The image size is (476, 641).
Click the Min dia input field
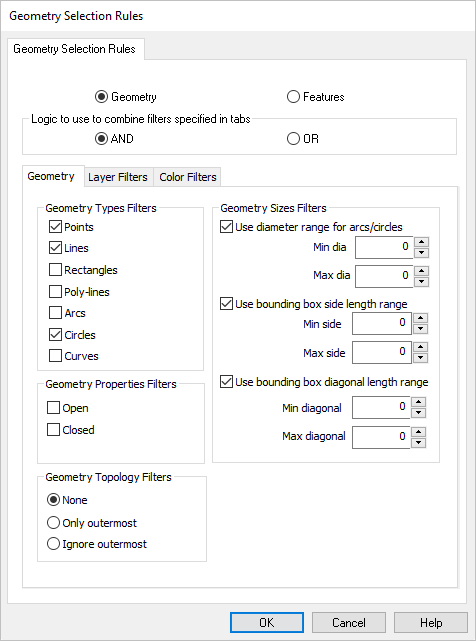(384, 247)
